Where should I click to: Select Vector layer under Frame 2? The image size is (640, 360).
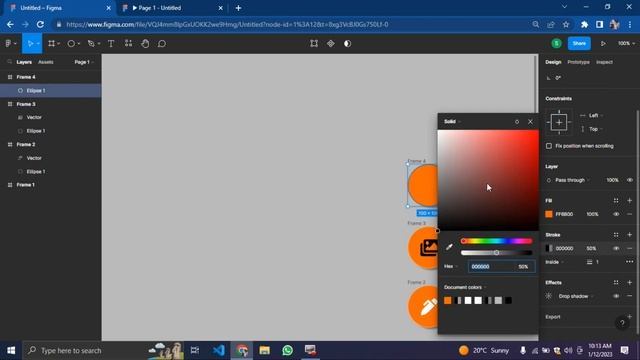pos(51,158)
